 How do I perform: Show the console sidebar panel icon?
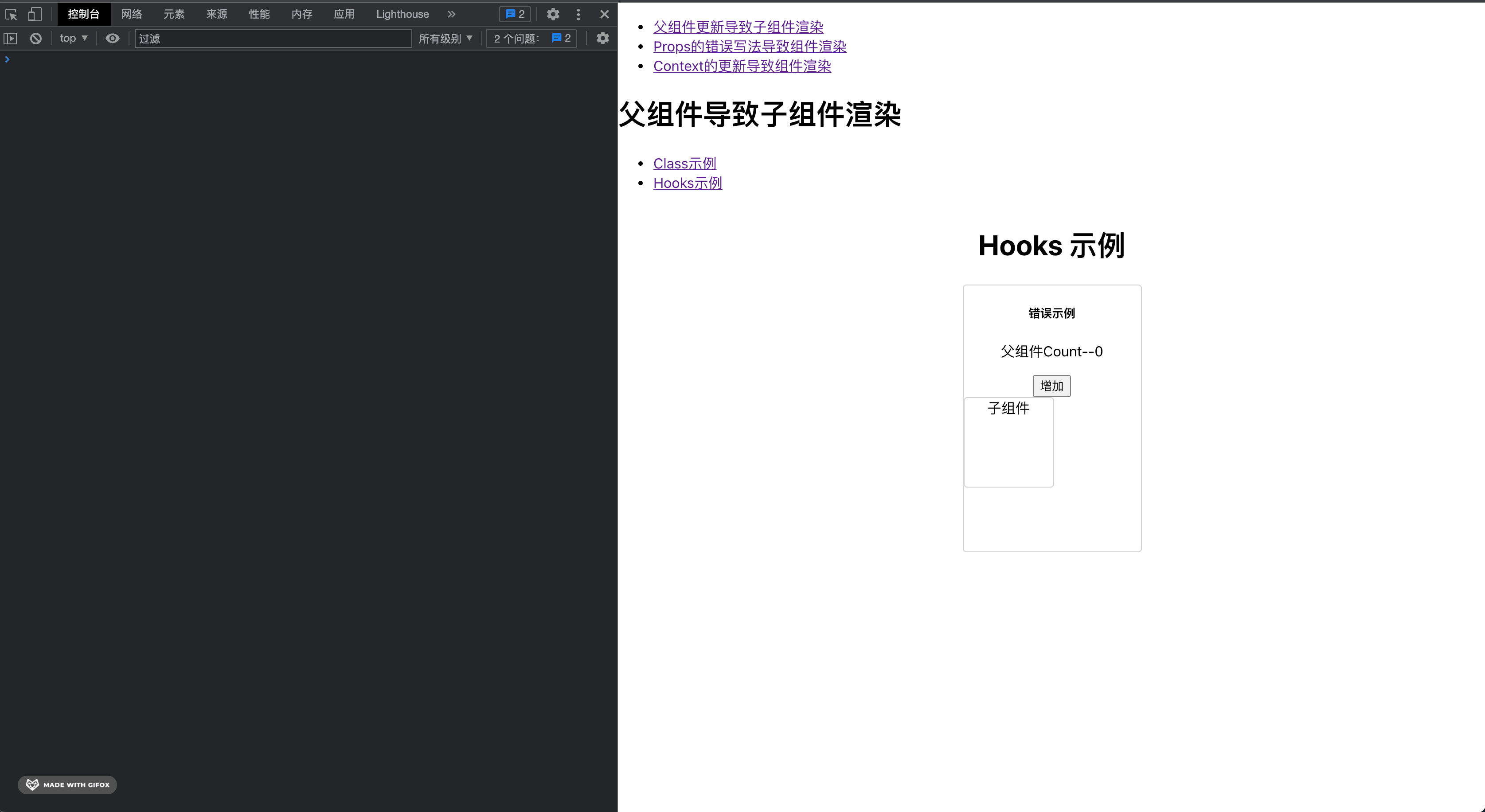pyautogui.click(x=10, y=39)
